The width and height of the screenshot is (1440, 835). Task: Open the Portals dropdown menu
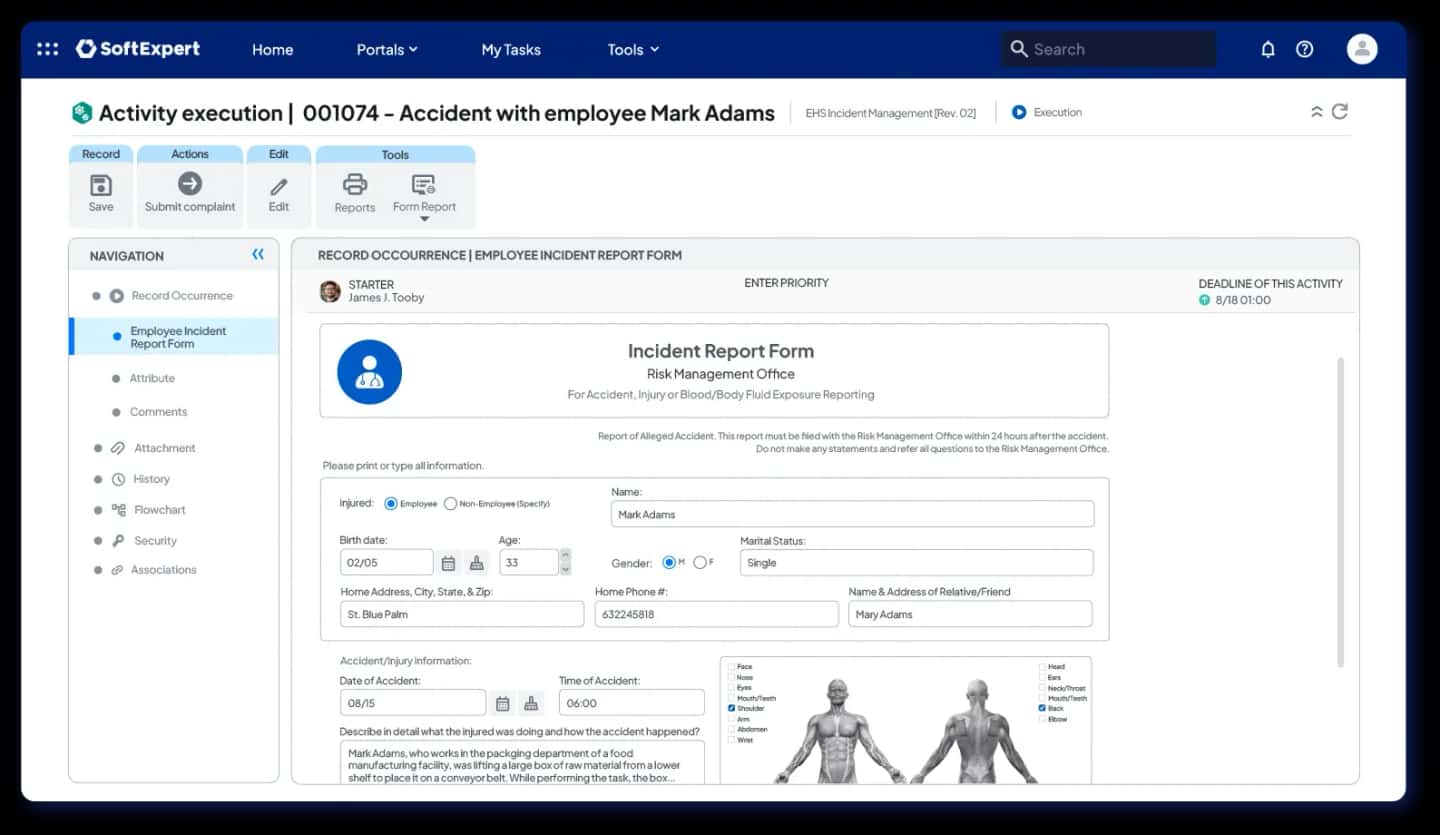(x=387, y=49)
